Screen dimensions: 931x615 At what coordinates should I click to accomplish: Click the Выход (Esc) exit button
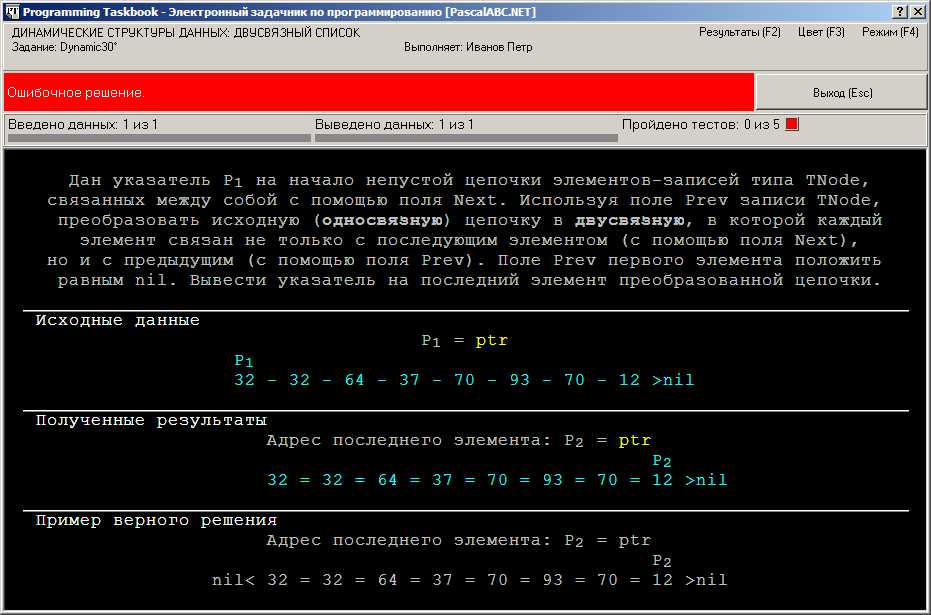click(842, 93)
